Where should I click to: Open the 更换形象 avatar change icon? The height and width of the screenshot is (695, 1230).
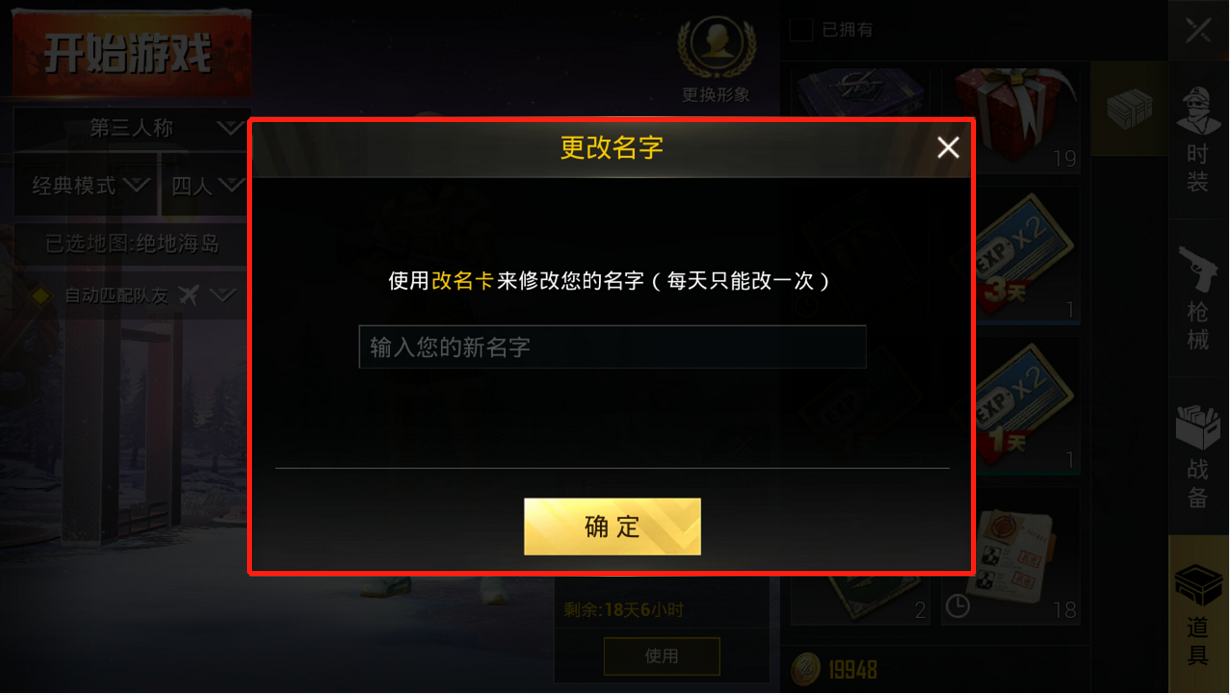pos(716,57)
